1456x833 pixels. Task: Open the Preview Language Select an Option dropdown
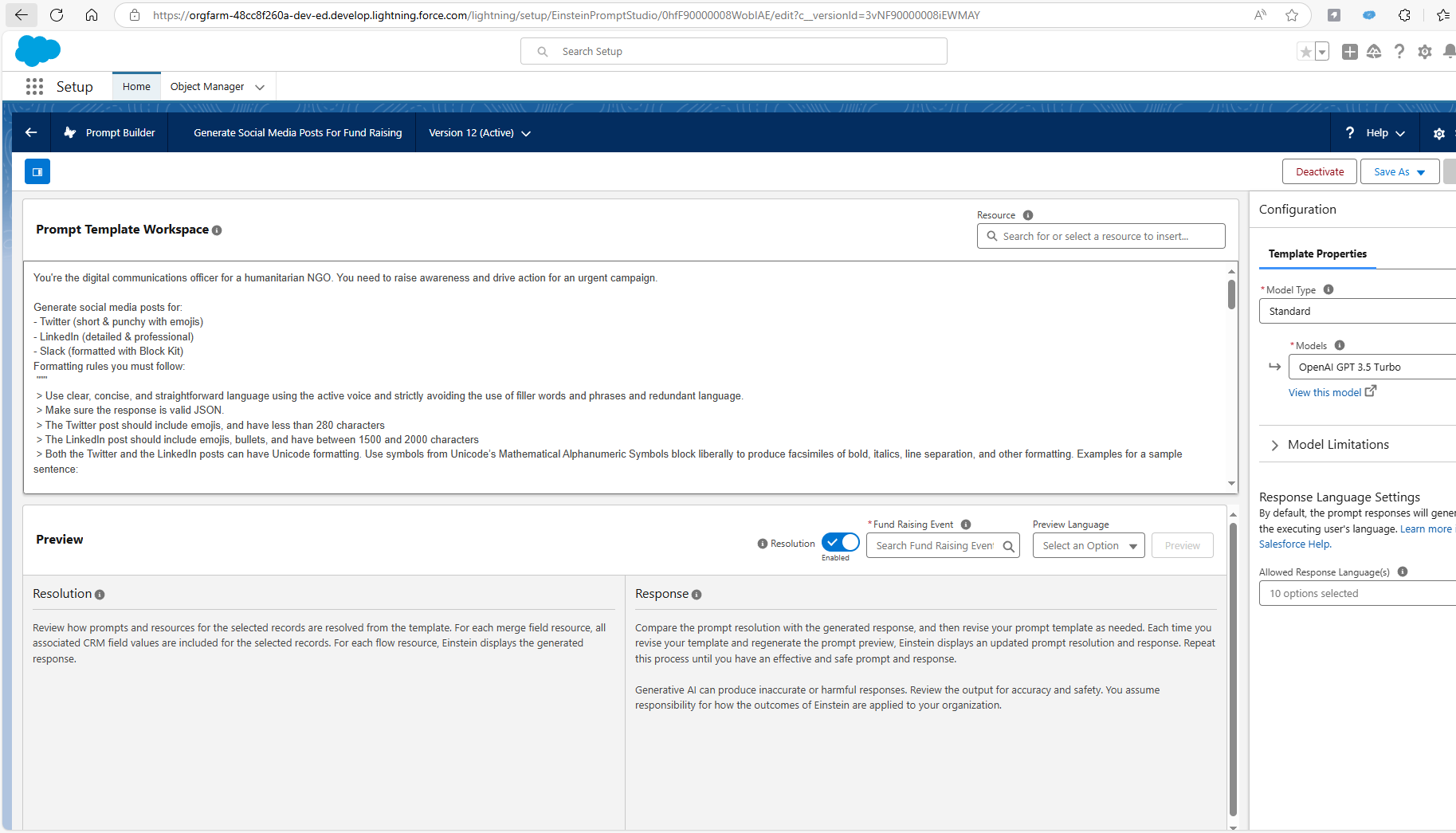pos(1089,545)
